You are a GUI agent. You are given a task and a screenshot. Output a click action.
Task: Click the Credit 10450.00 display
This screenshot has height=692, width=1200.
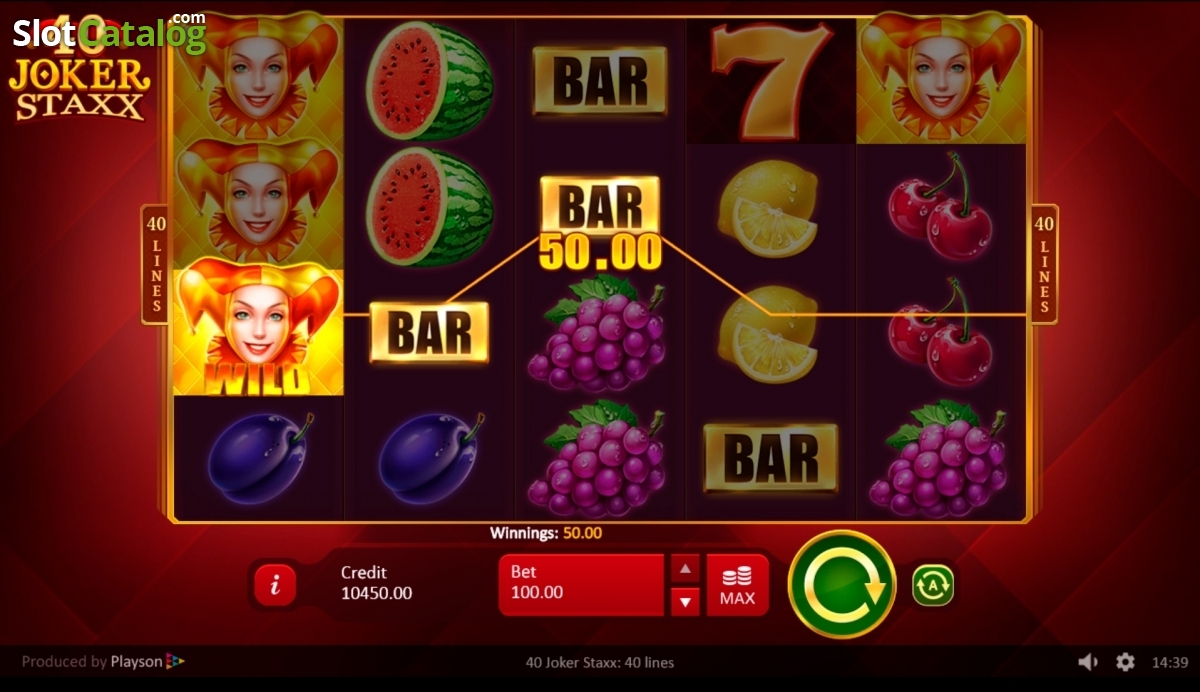(x=376, y=583)
